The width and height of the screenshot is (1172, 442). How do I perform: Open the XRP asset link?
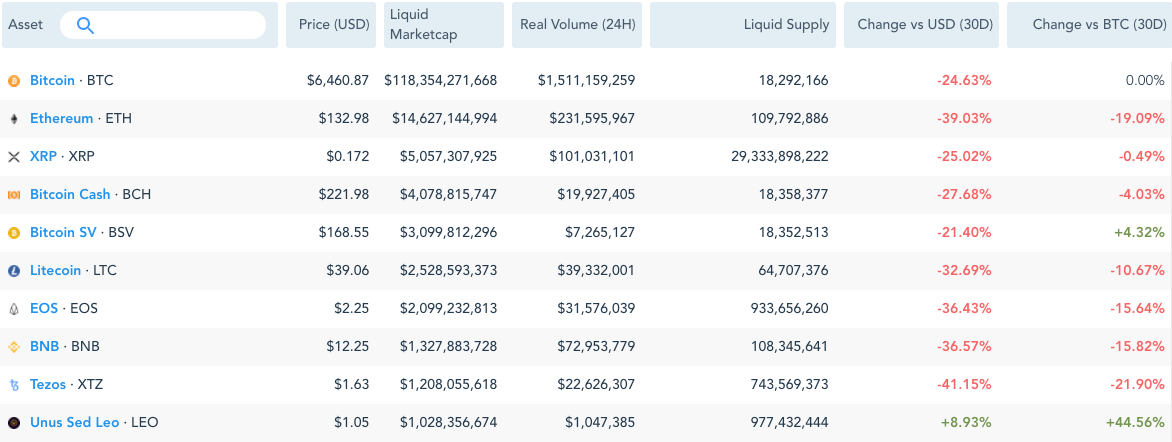(43, 156)
